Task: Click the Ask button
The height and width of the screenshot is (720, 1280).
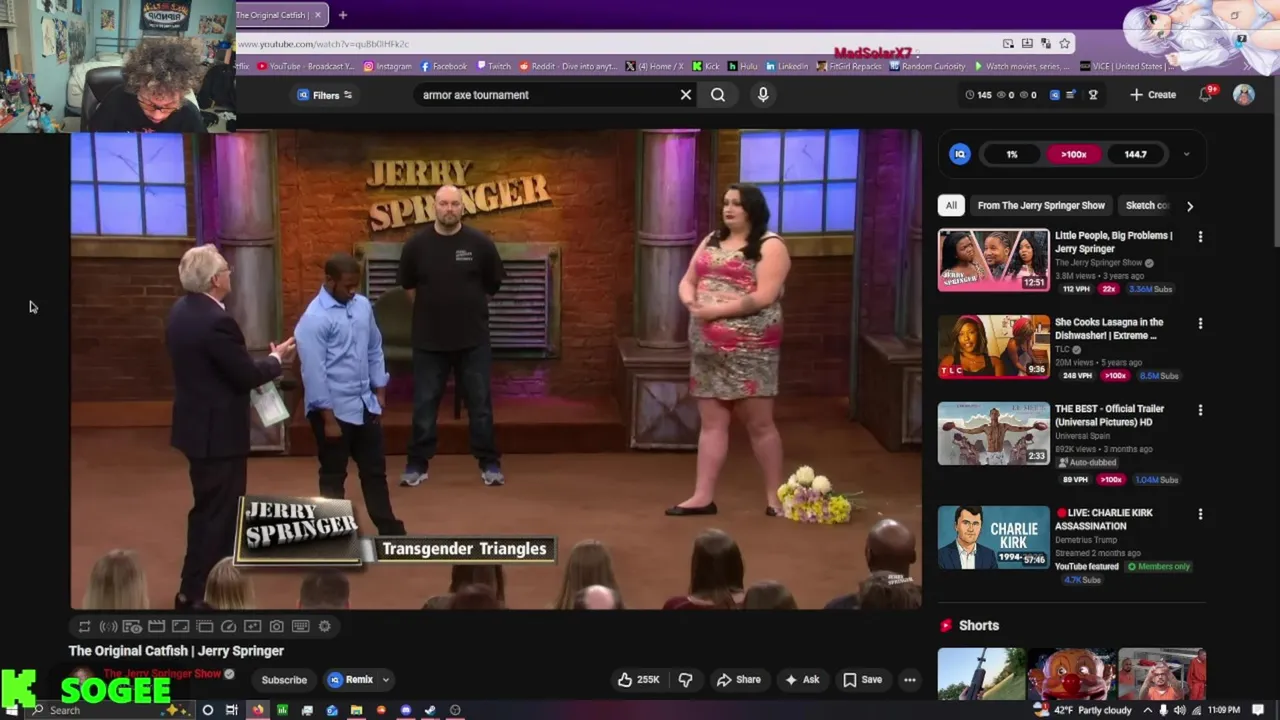Action: click(x=802, y=680)
